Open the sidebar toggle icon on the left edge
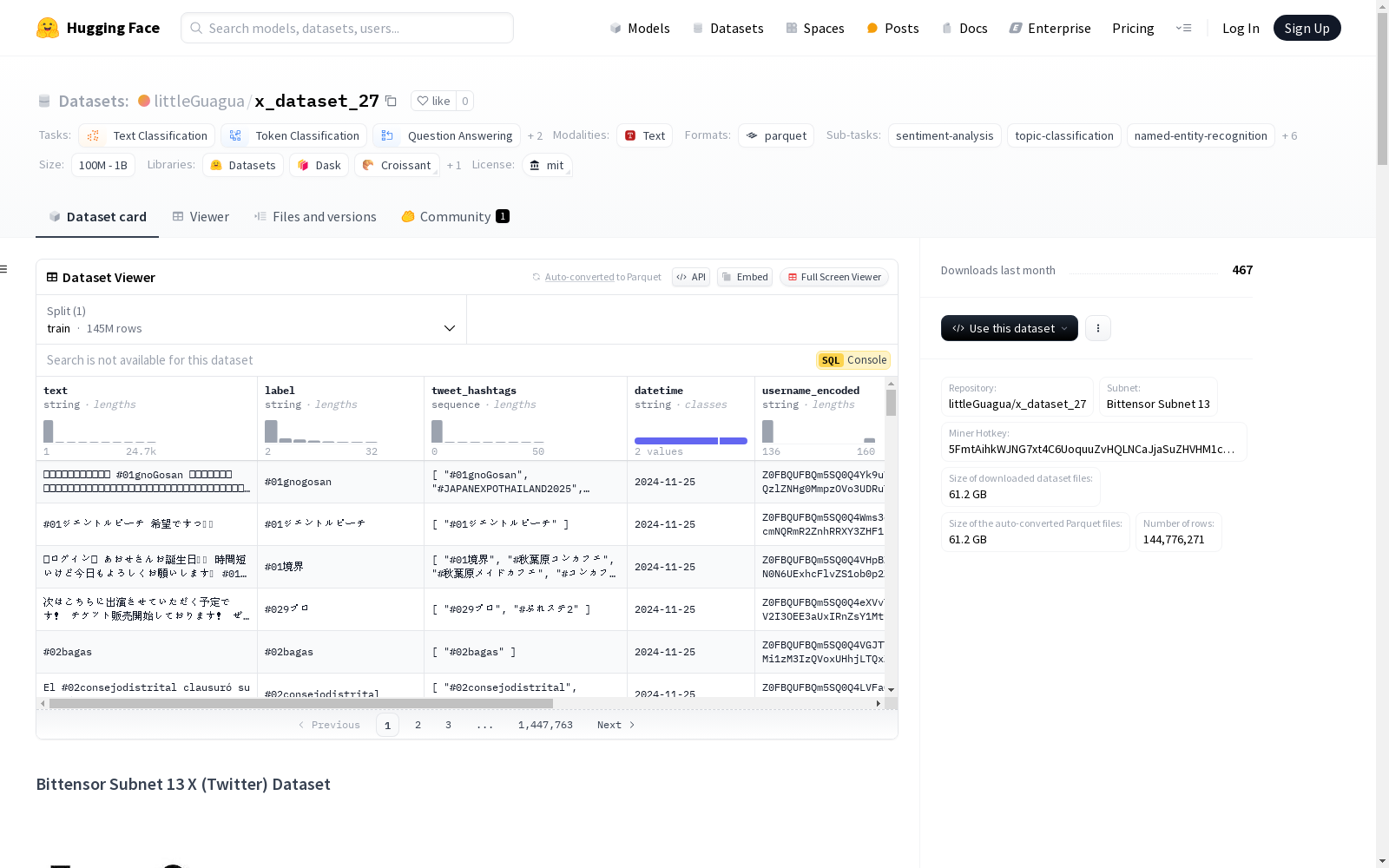Image resolution: width=1389 pixels, height=868 pixels. (x=3, y=269)
